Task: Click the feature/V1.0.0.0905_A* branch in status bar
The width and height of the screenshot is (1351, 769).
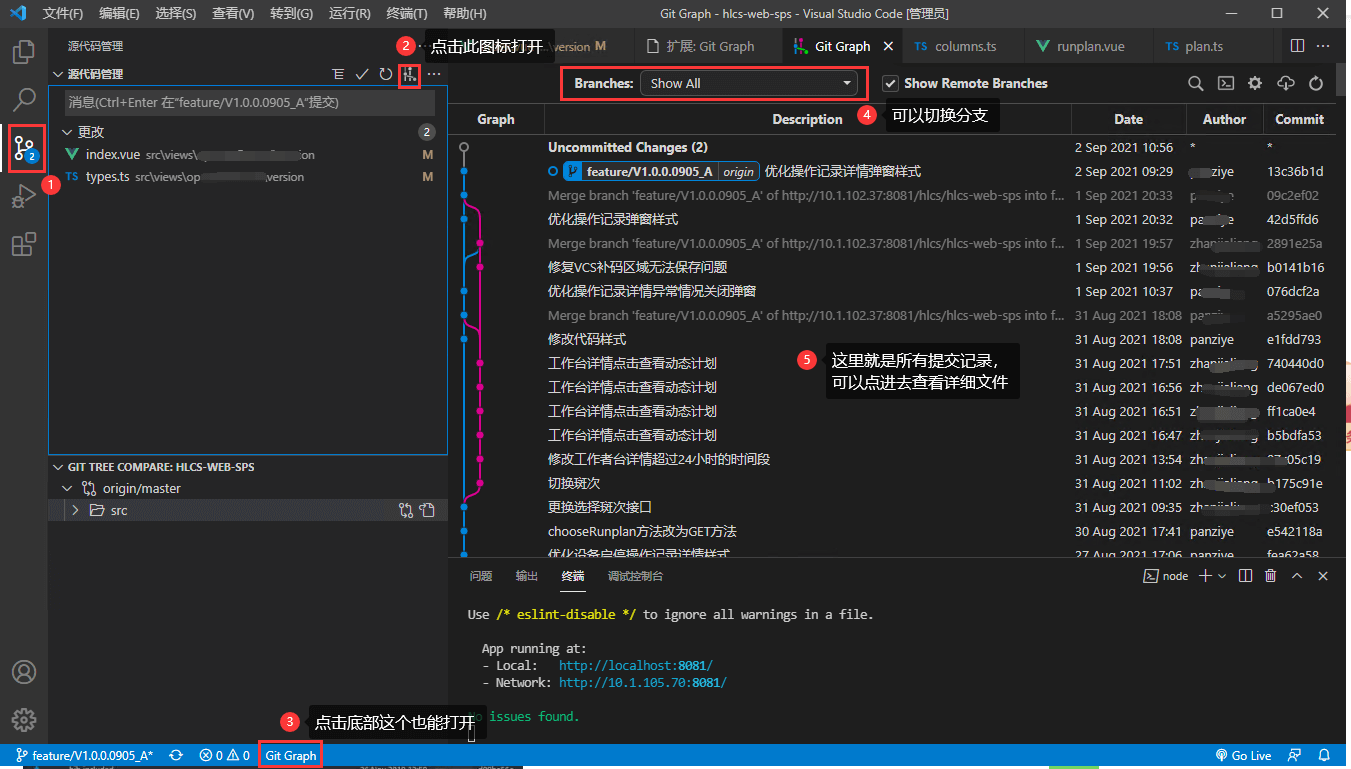Action: (85, 756)
